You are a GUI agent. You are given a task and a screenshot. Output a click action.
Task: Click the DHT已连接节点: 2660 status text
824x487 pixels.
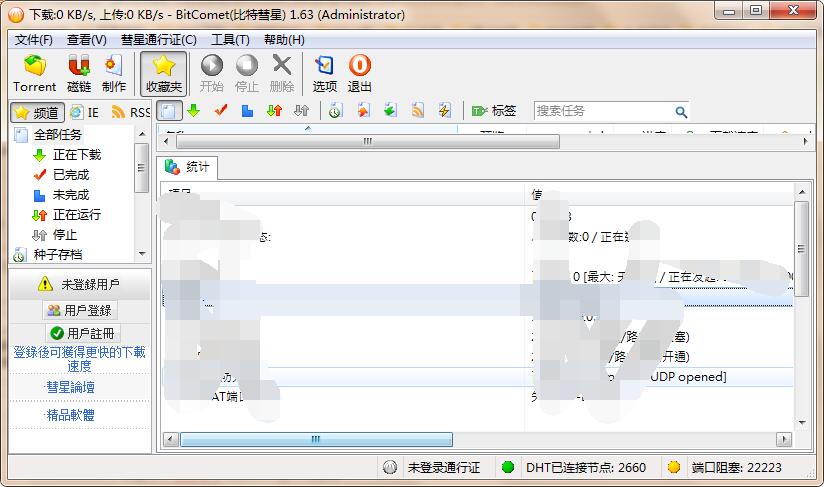(586, 468)
